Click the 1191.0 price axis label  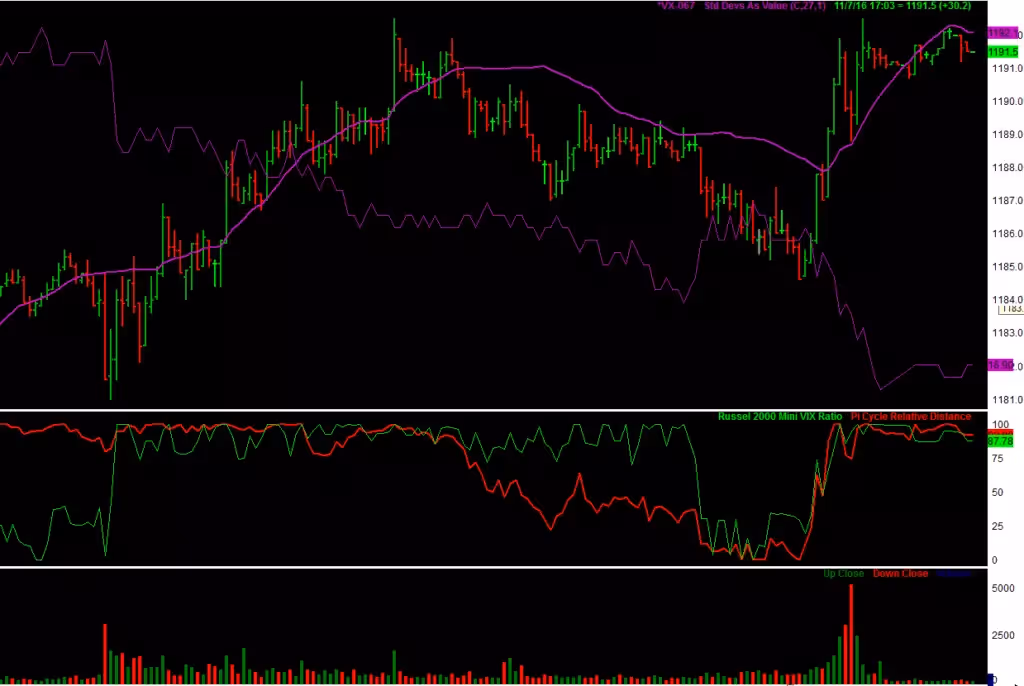[1007, 69]
